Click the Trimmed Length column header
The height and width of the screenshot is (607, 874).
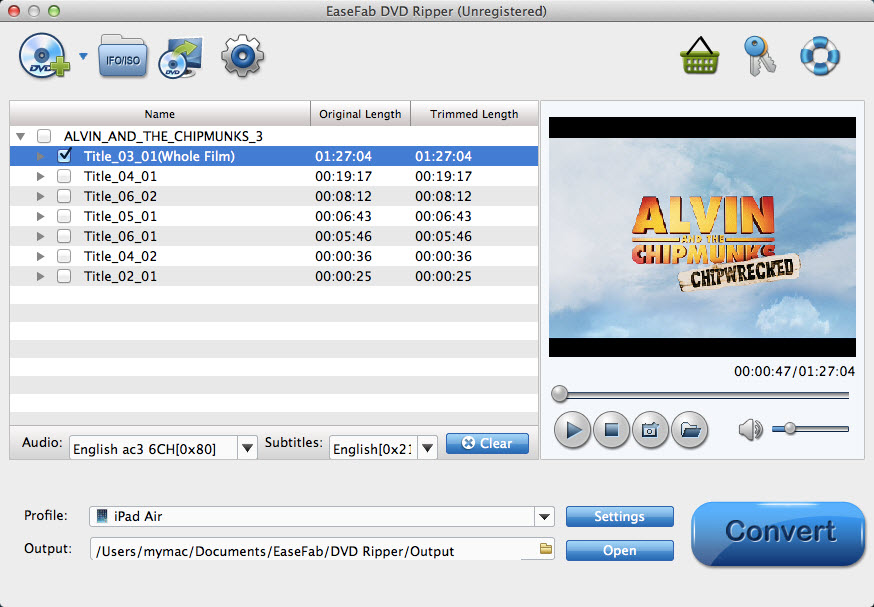coord(474,114)
